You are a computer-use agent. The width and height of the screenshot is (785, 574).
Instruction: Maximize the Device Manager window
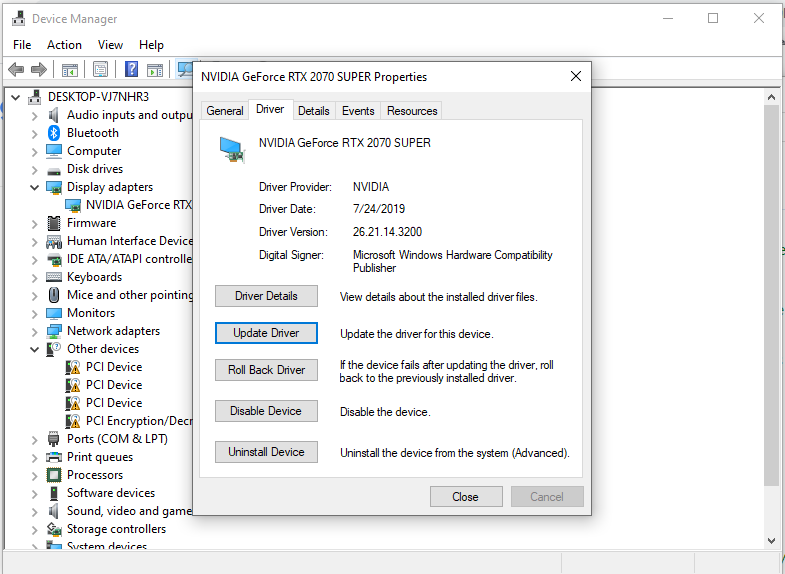pyautogui.click(x=713, y=19)
